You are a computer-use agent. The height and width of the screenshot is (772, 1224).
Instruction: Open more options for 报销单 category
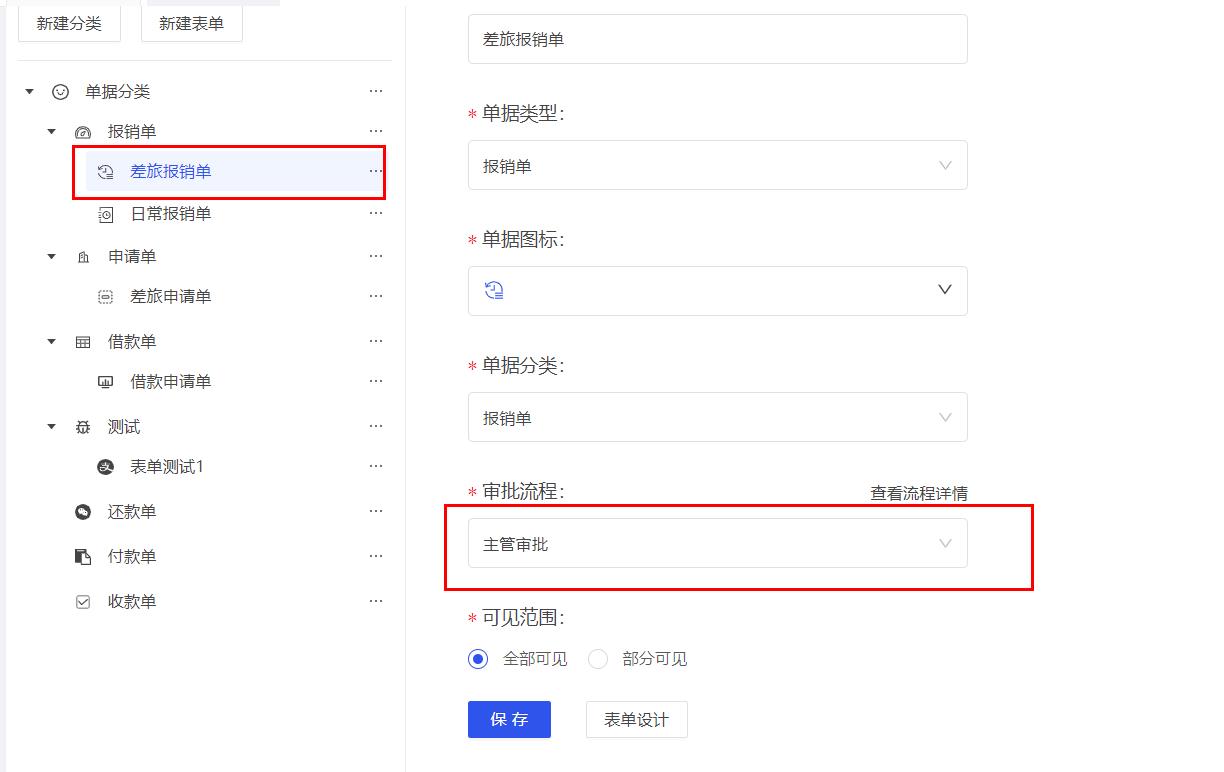(x=376, y=130)
